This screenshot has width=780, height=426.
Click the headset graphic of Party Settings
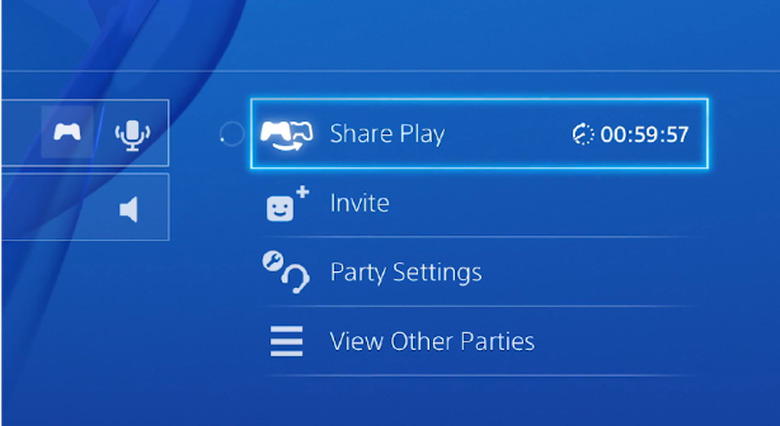coord(295,279)
